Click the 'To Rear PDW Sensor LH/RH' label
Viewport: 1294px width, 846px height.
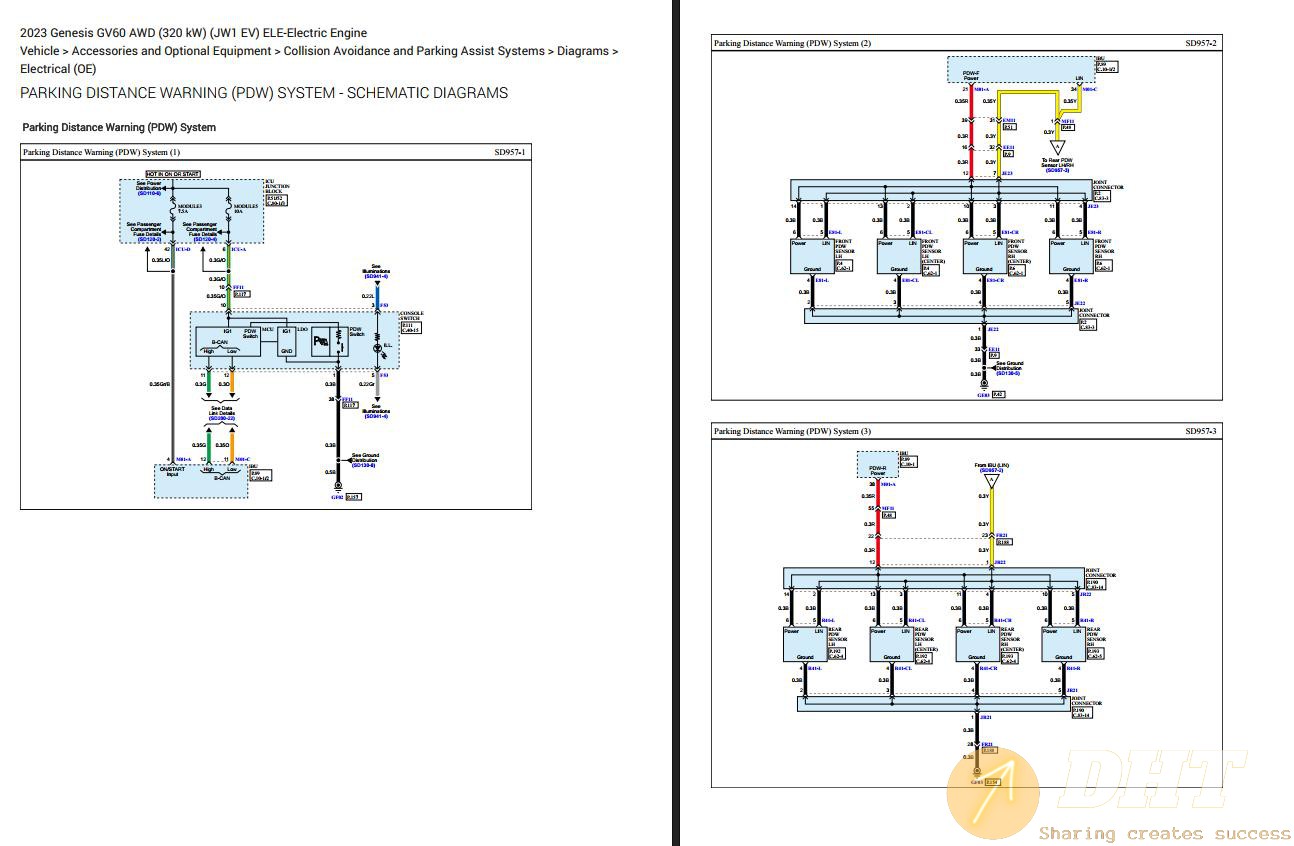[x=1058, y=163]
